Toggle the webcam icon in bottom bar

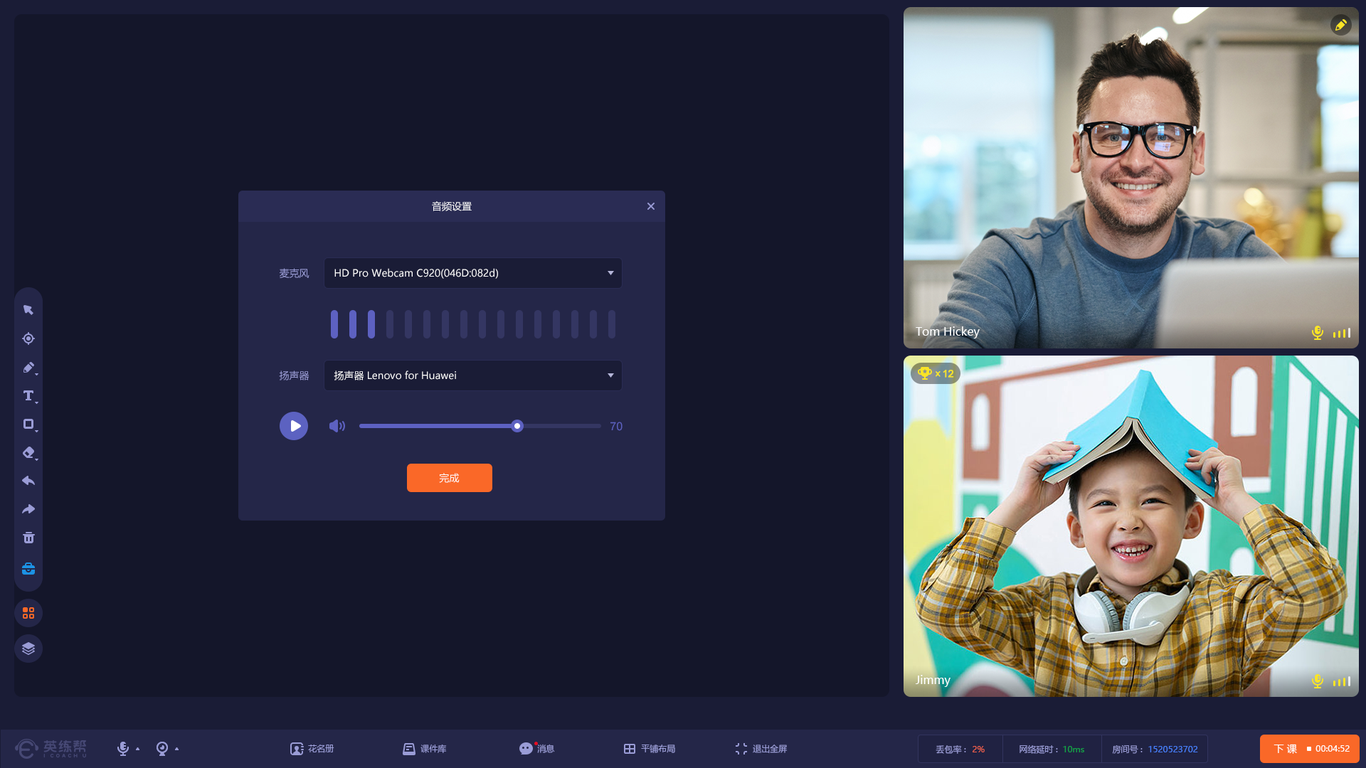pyautogui.click(x=162, y=749)
